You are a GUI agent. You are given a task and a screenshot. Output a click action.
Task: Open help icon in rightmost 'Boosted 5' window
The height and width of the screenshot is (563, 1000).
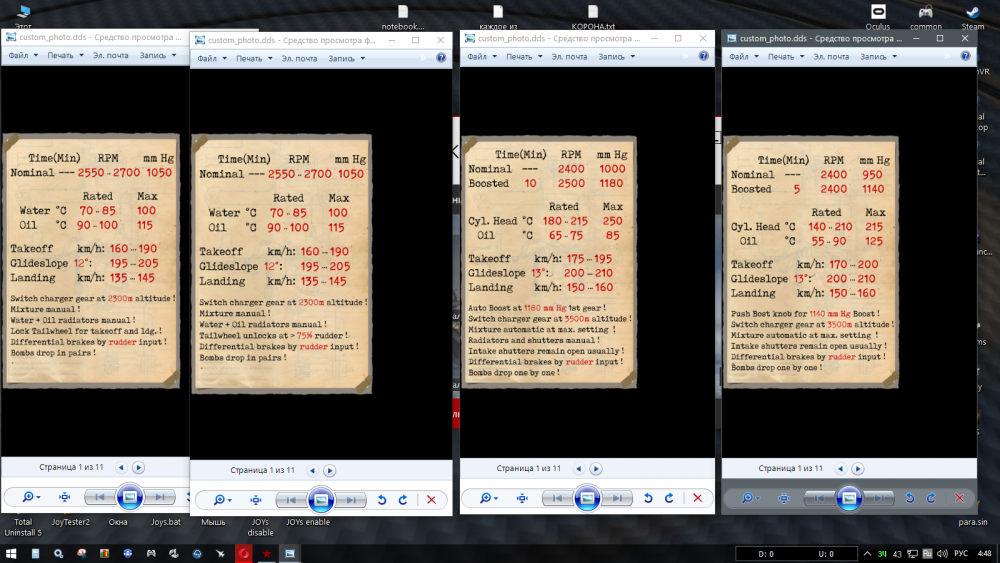click(x=966, y=56)
